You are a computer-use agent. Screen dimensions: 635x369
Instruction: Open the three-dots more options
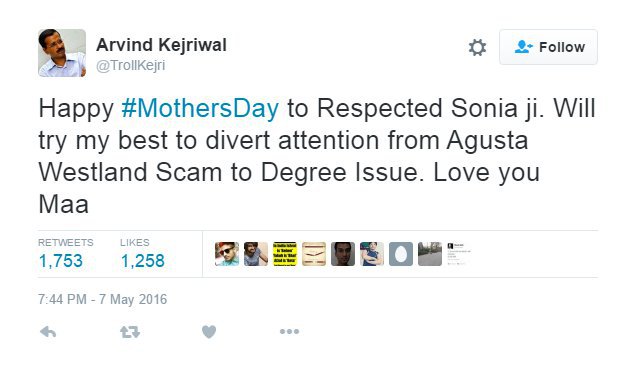point(289,332)
